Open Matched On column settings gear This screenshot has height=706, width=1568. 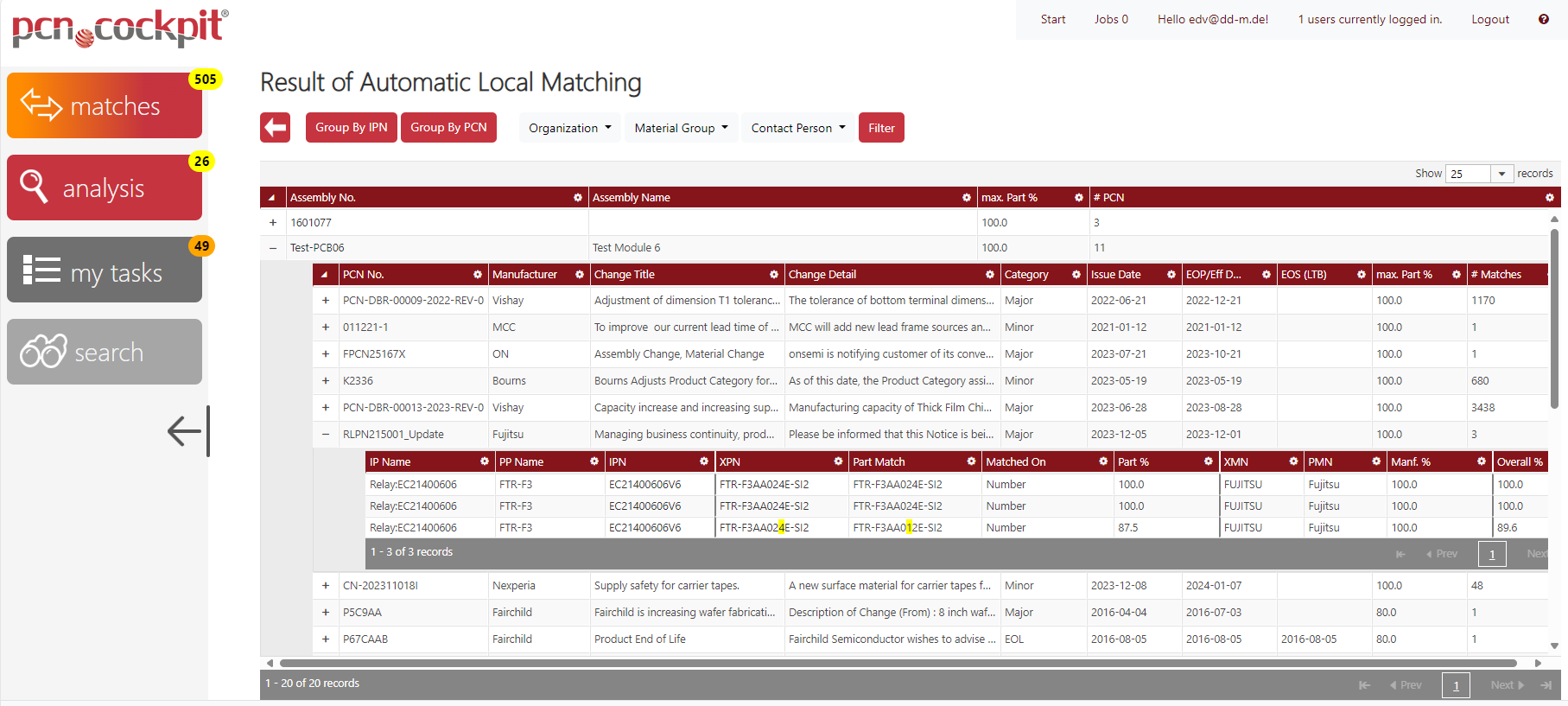[x=1103, y=461]
